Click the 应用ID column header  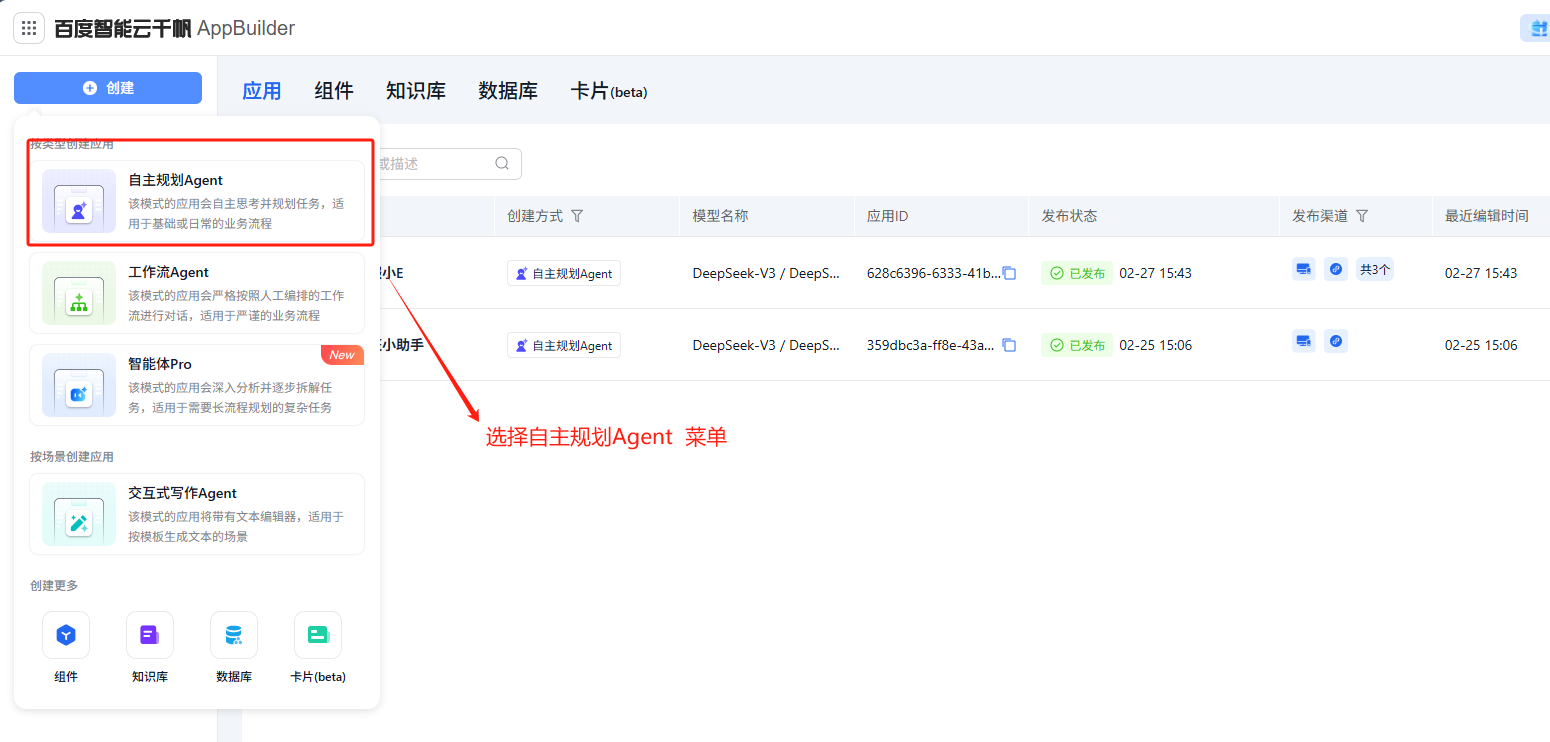pos(887,216)
